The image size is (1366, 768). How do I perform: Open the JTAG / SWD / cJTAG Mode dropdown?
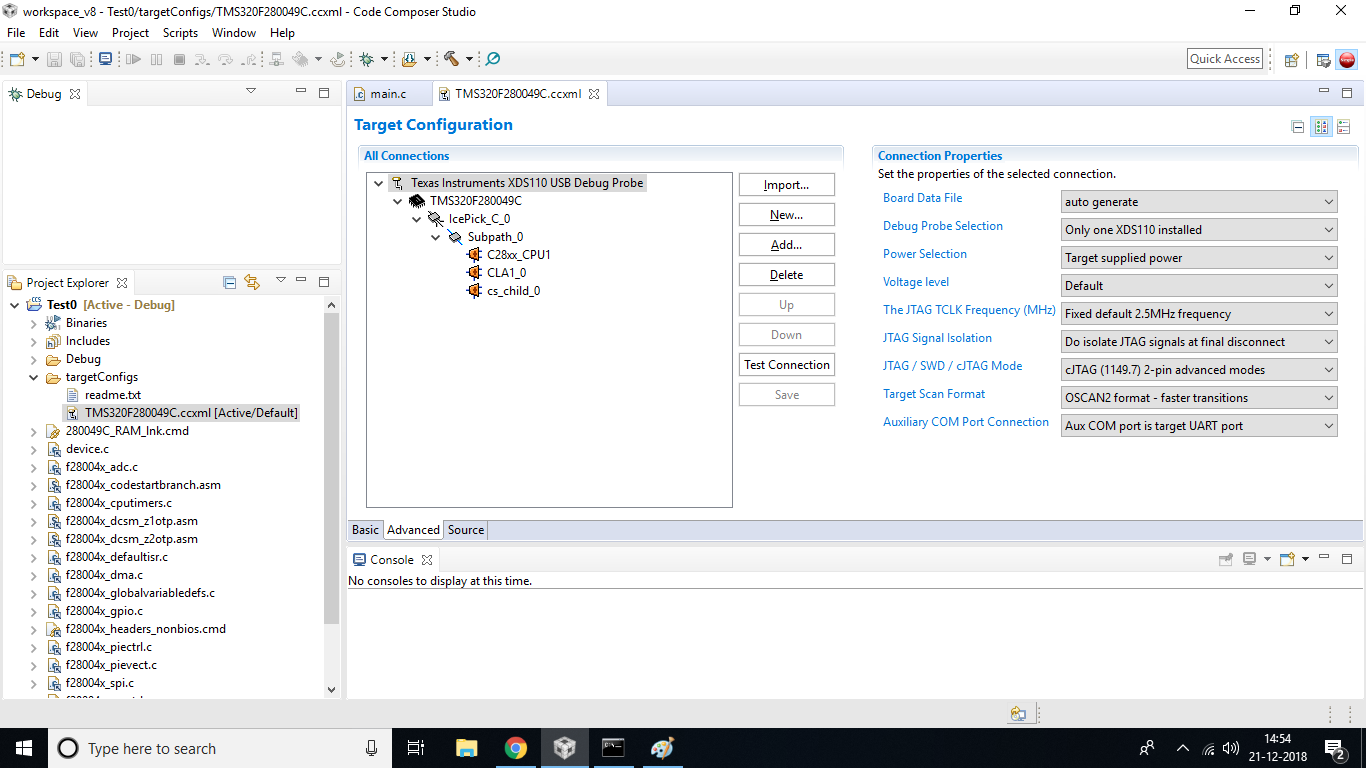[x=1199, y=370]
